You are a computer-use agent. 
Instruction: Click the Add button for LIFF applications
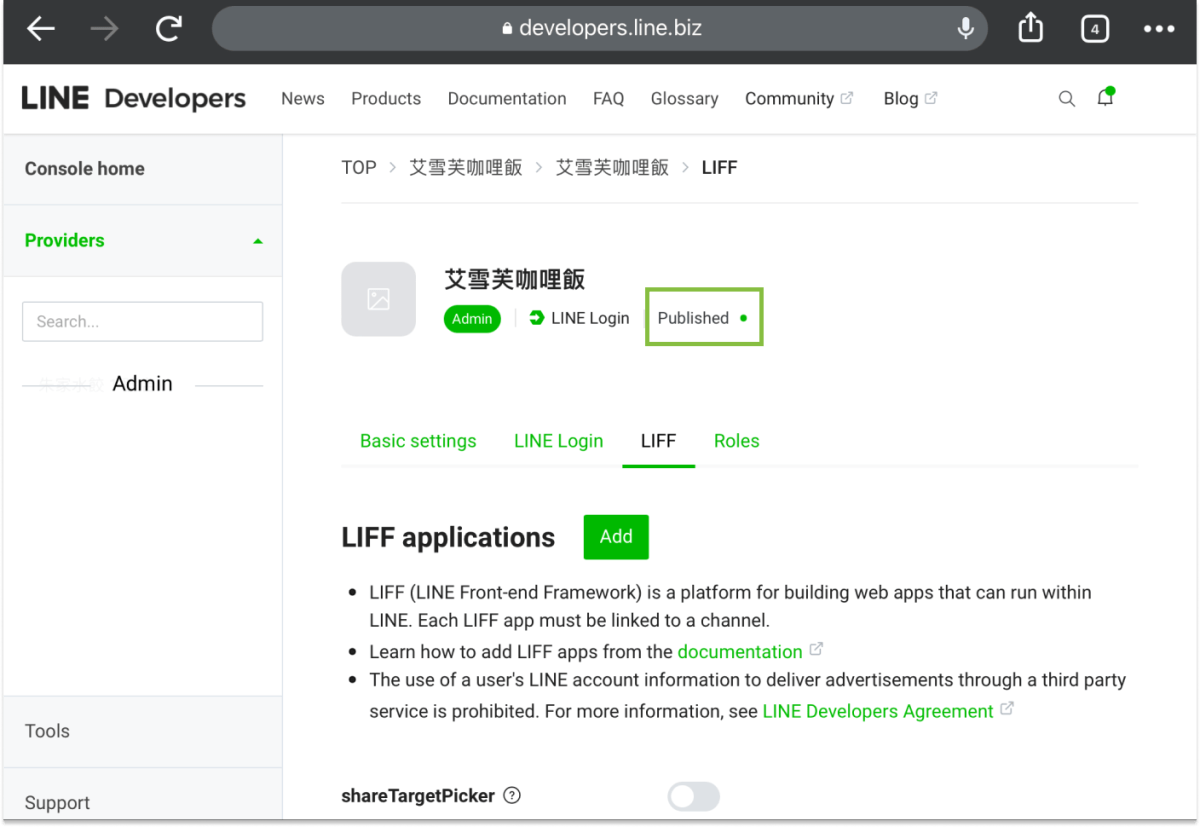[x=615, y=537]
